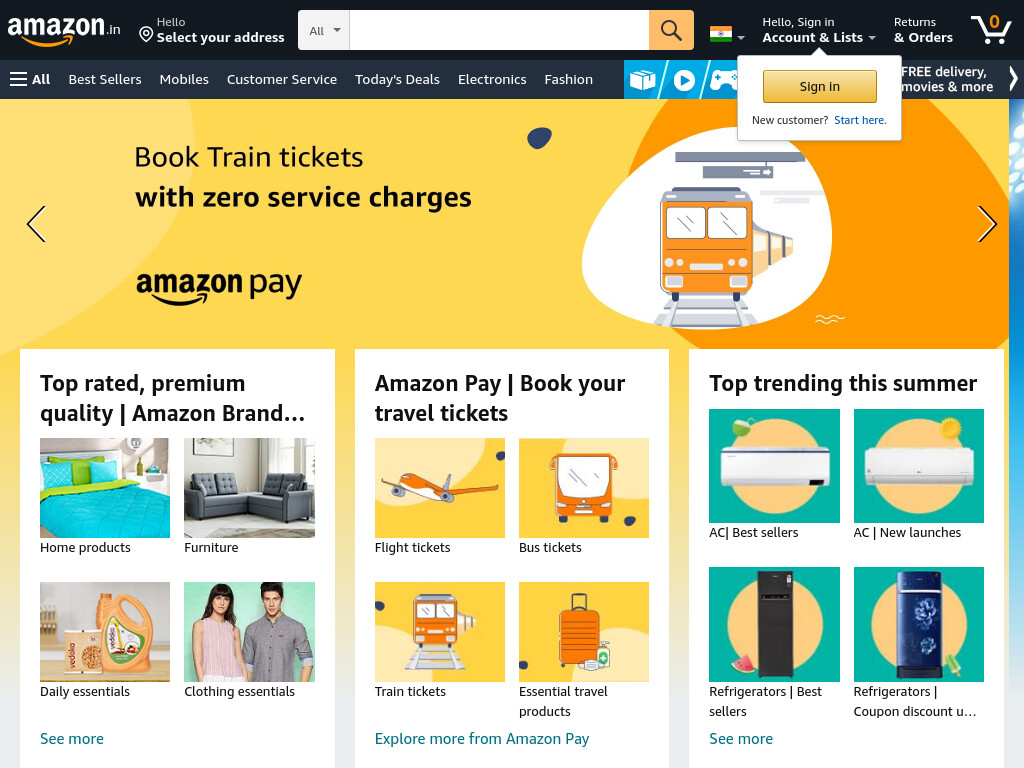1024x768 pixels.
Task: Expand the All search category dropdown
Action: (x=324, y=30)
